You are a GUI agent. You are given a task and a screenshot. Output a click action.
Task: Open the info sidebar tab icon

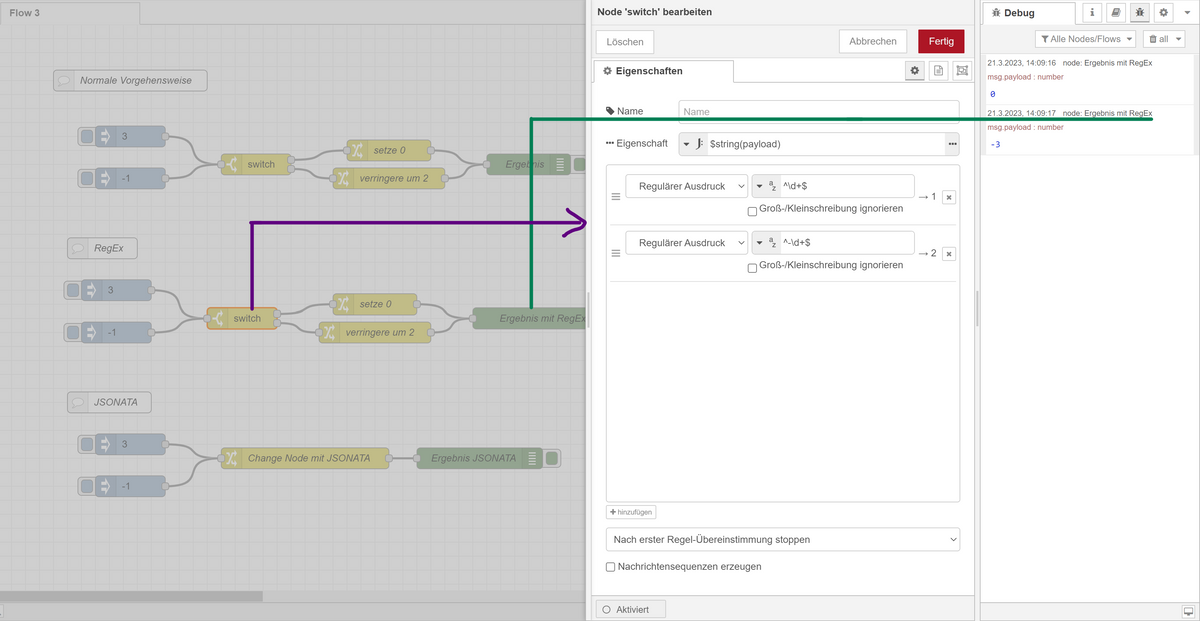[x=1092, y=13]
